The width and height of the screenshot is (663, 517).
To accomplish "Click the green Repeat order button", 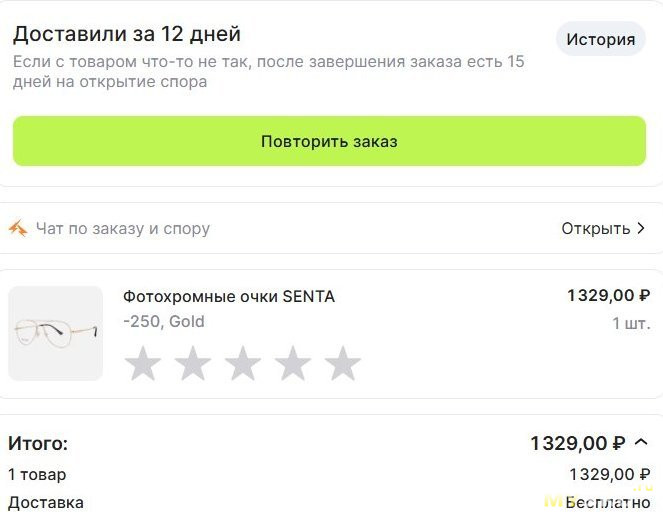I will [329, 141].
